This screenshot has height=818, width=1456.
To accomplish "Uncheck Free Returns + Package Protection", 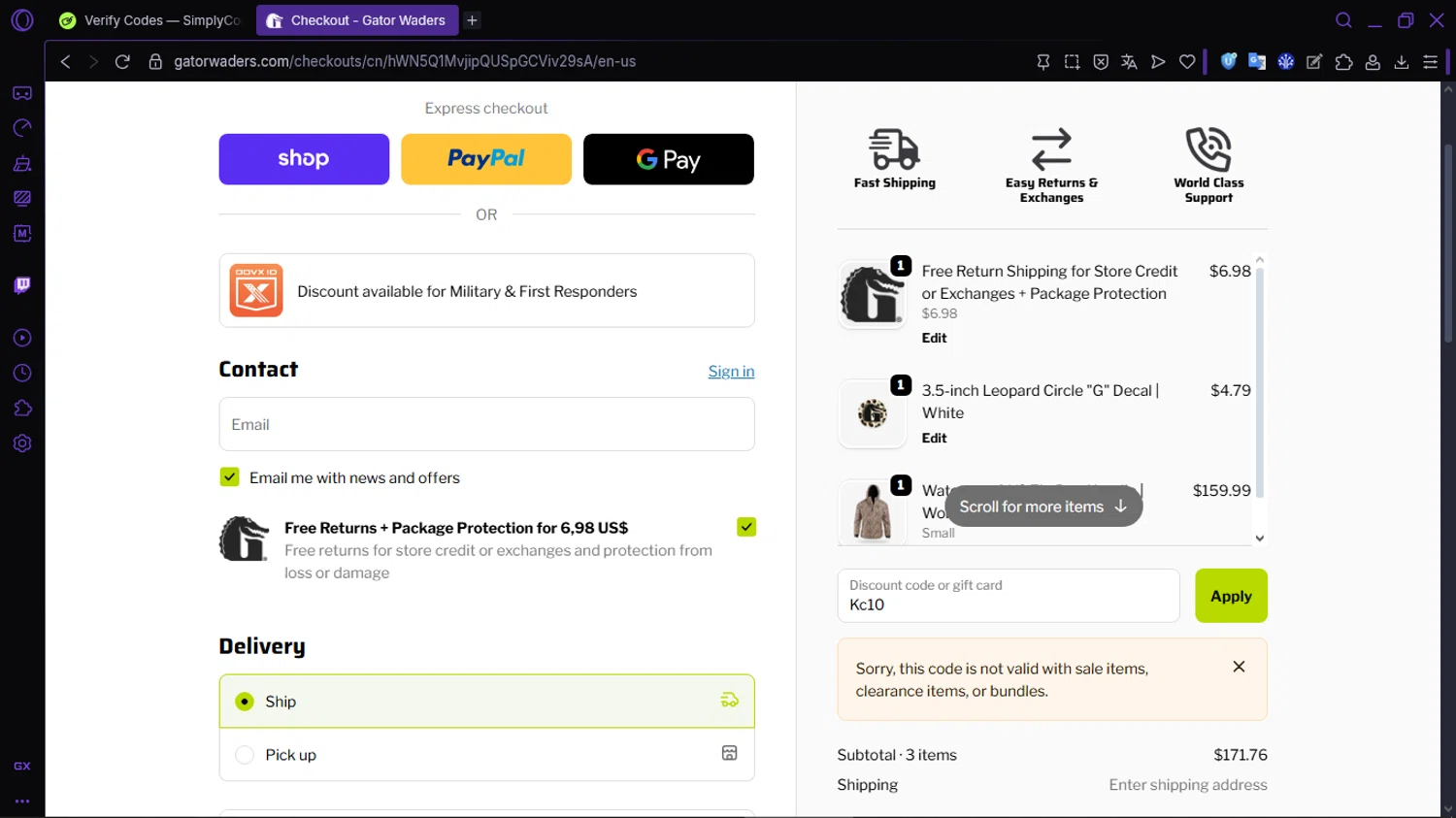I will 746,527.
